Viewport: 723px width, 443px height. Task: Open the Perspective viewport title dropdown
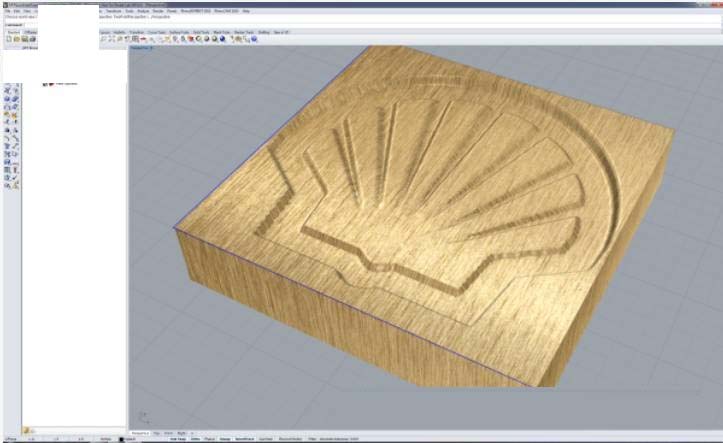pos(143,47)
